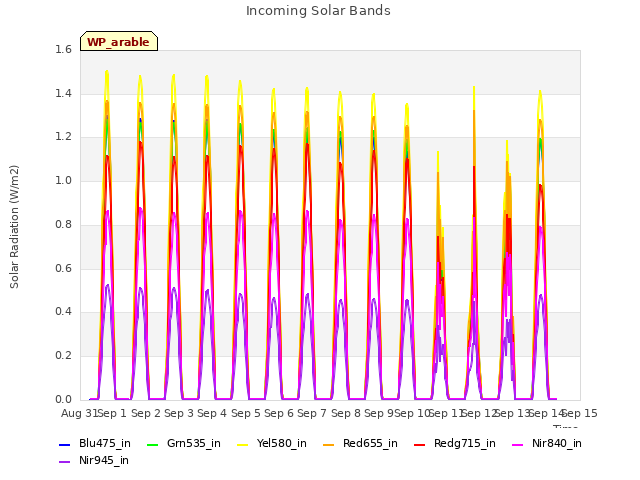Image resolution: width=640 pixels, height=480 pixels.
Task: Toggle the Yel580_in legend entry
Action: tap(272, 443)
